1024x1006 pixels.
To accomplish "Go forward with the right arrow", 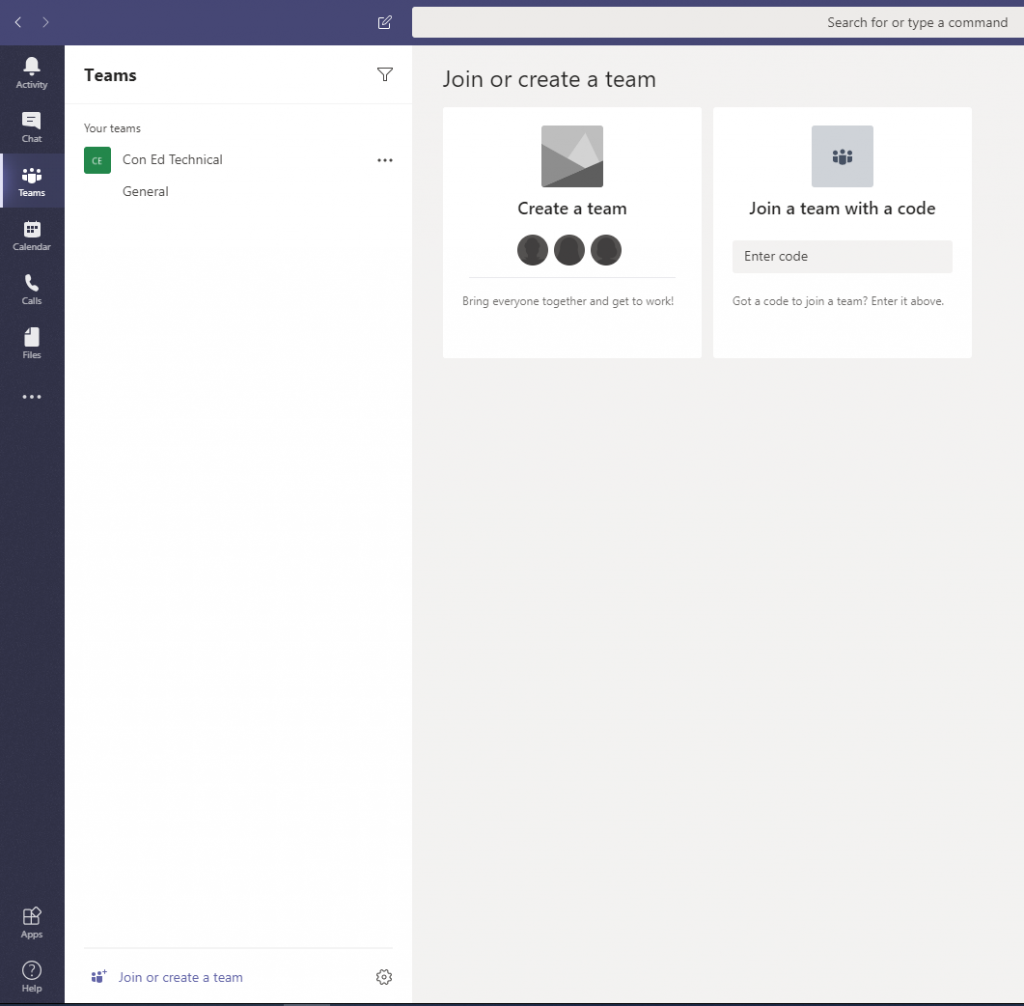I will click(45, 22).
